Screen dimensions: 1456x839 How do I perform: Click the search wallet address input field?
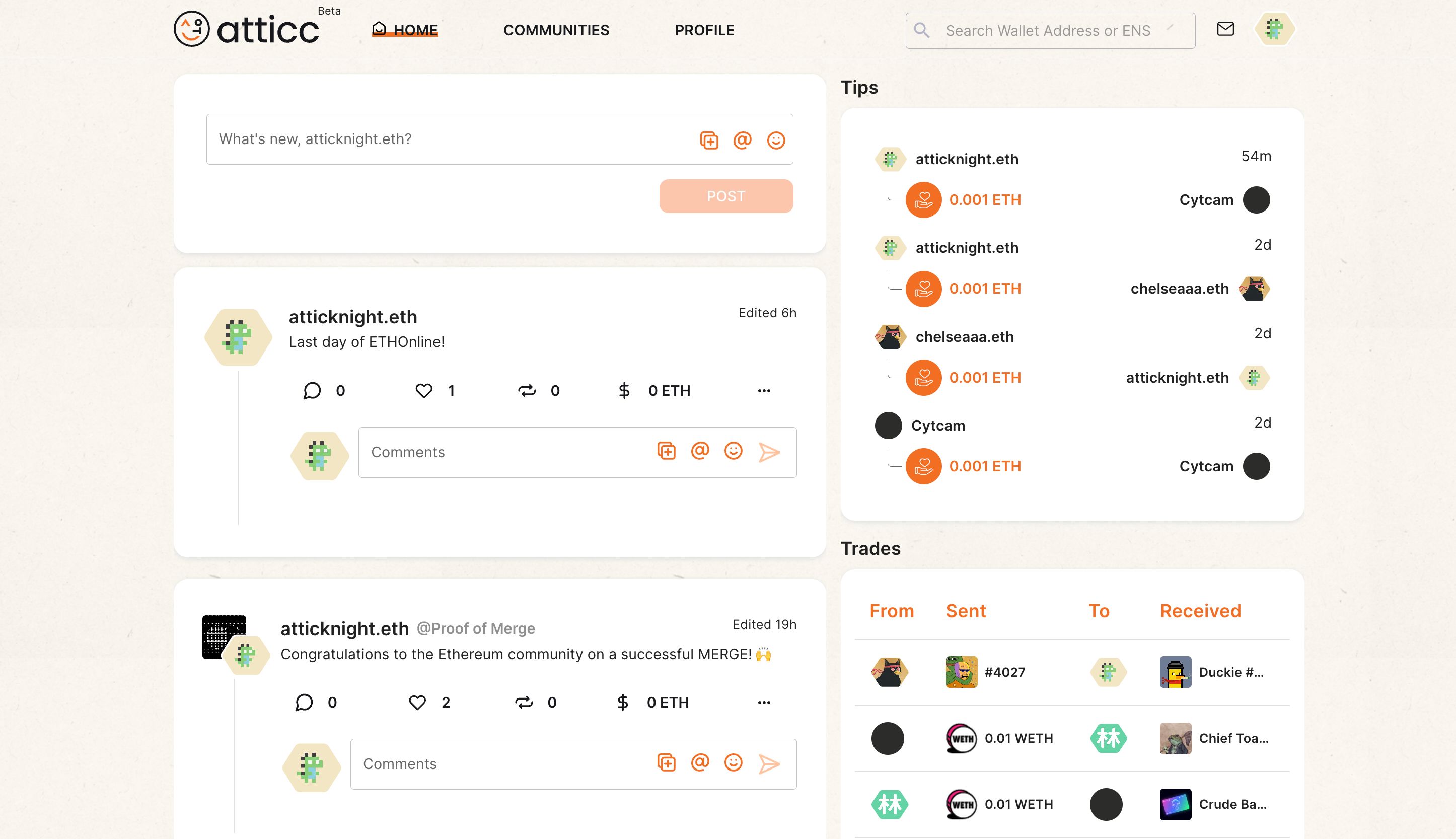(1050, 29)
